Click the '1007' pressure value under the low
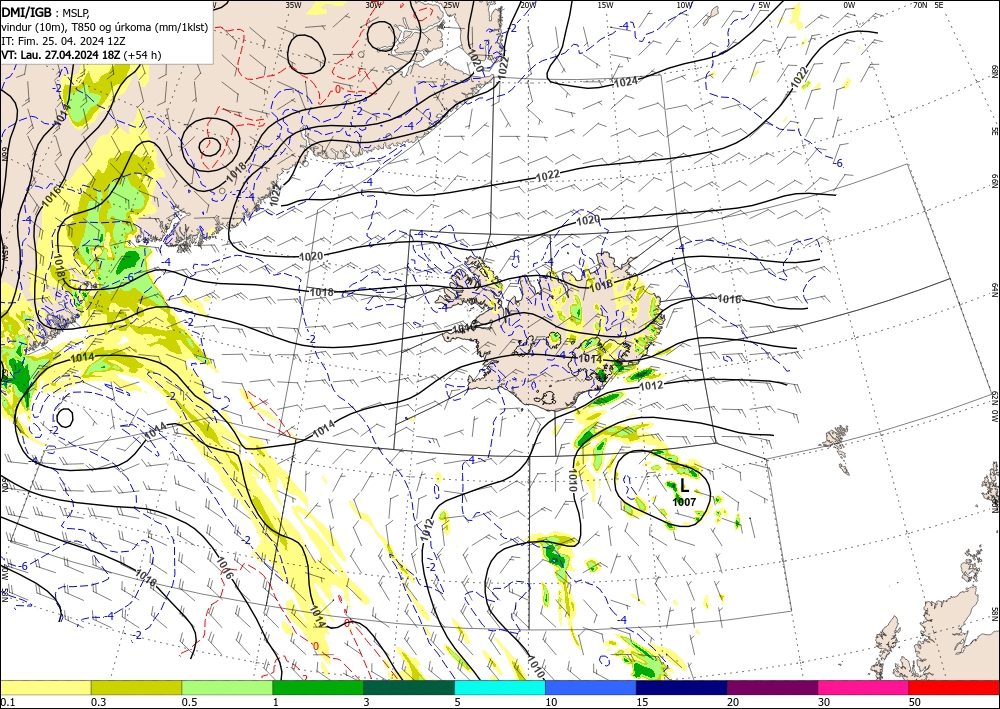Image resolution: width=1000 pixels, height=709 pixels. click(x=684, y=502)
